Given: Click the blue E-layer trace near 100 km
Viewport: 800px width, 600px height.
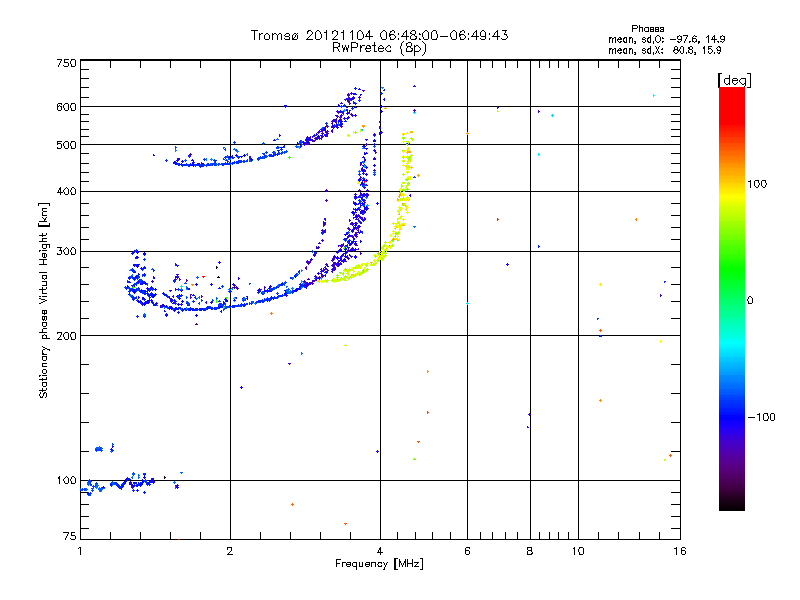Looking at the screenshot, I should [x=118, y=484].
